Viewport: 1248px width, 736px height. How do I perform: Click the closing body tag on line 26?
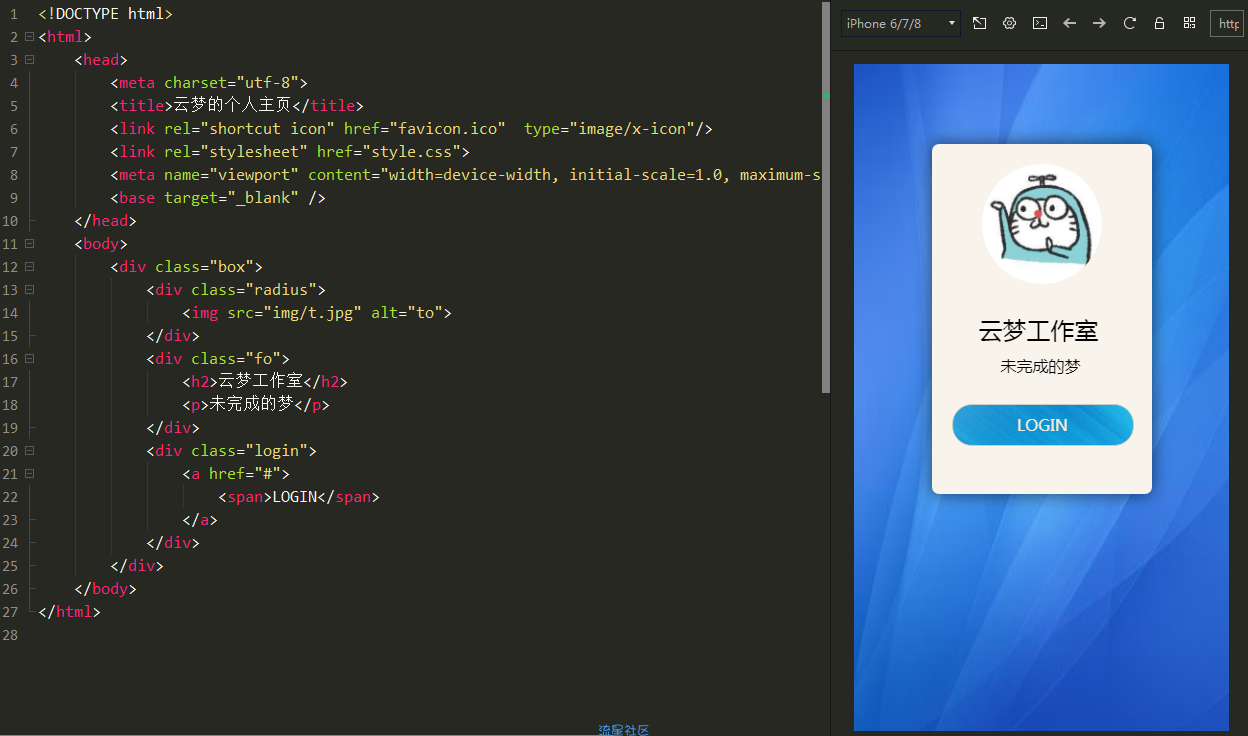pos(105,589)
